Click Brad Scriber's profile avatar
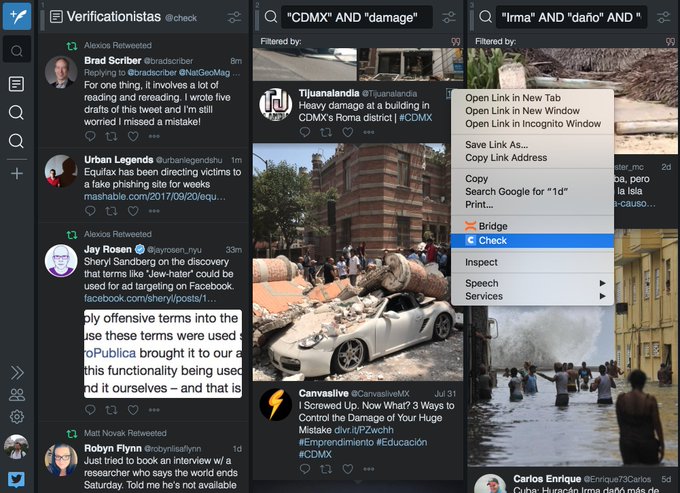 coord(61,72)
